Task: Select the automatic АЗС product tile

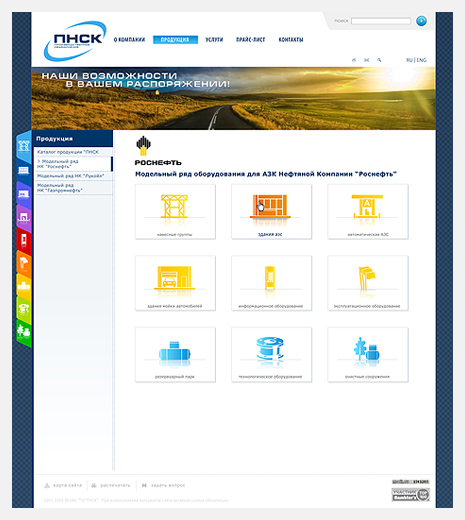Action: [x=368, y=212]
